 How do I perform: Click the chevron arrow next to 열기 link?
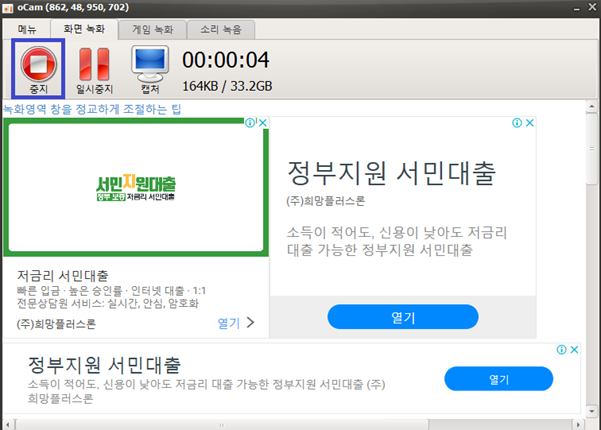(x=251, y=323)
